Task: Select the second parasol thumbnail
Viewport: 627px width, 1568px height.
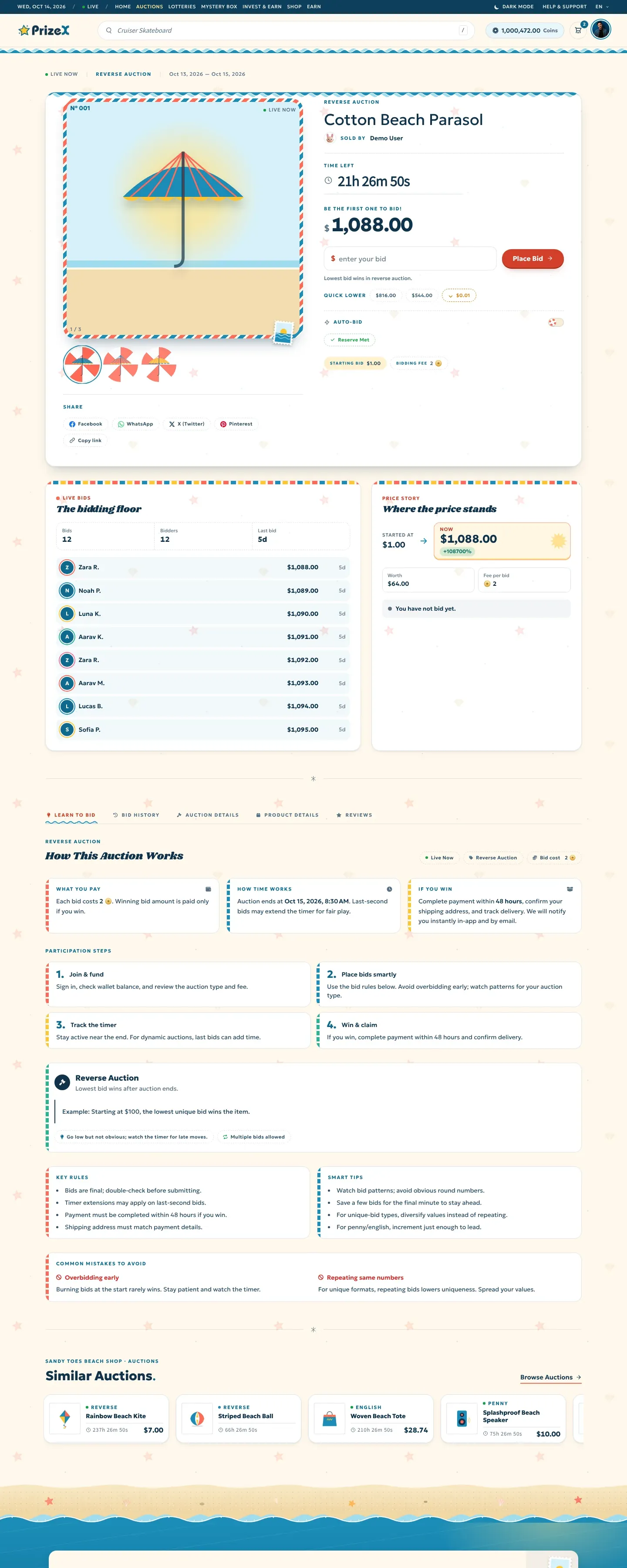Action: click(121, 365)
